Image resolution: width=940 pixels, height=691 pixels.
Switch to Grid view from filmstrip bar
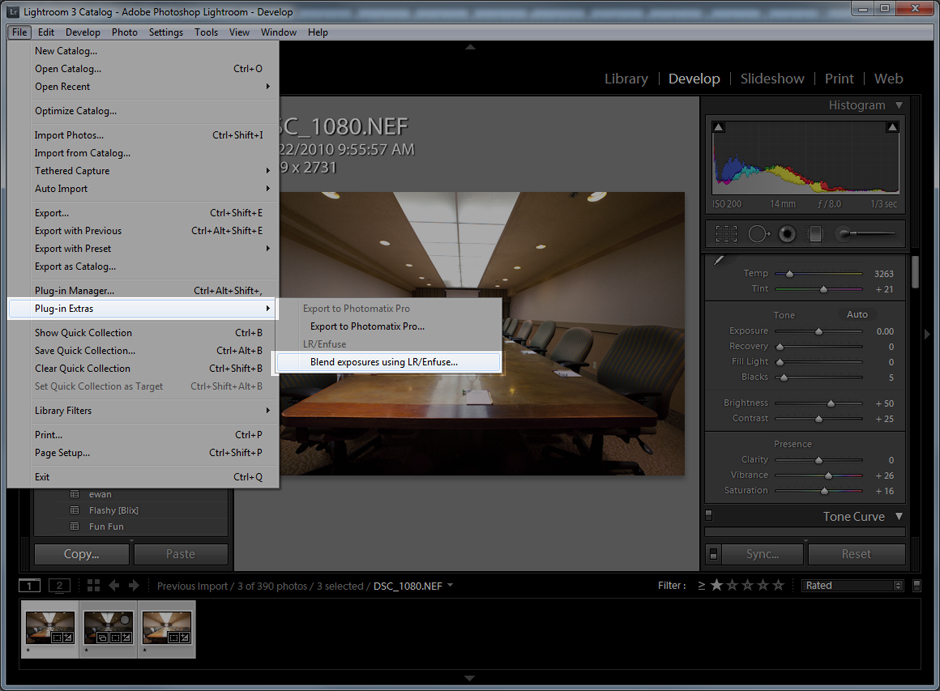94,586
